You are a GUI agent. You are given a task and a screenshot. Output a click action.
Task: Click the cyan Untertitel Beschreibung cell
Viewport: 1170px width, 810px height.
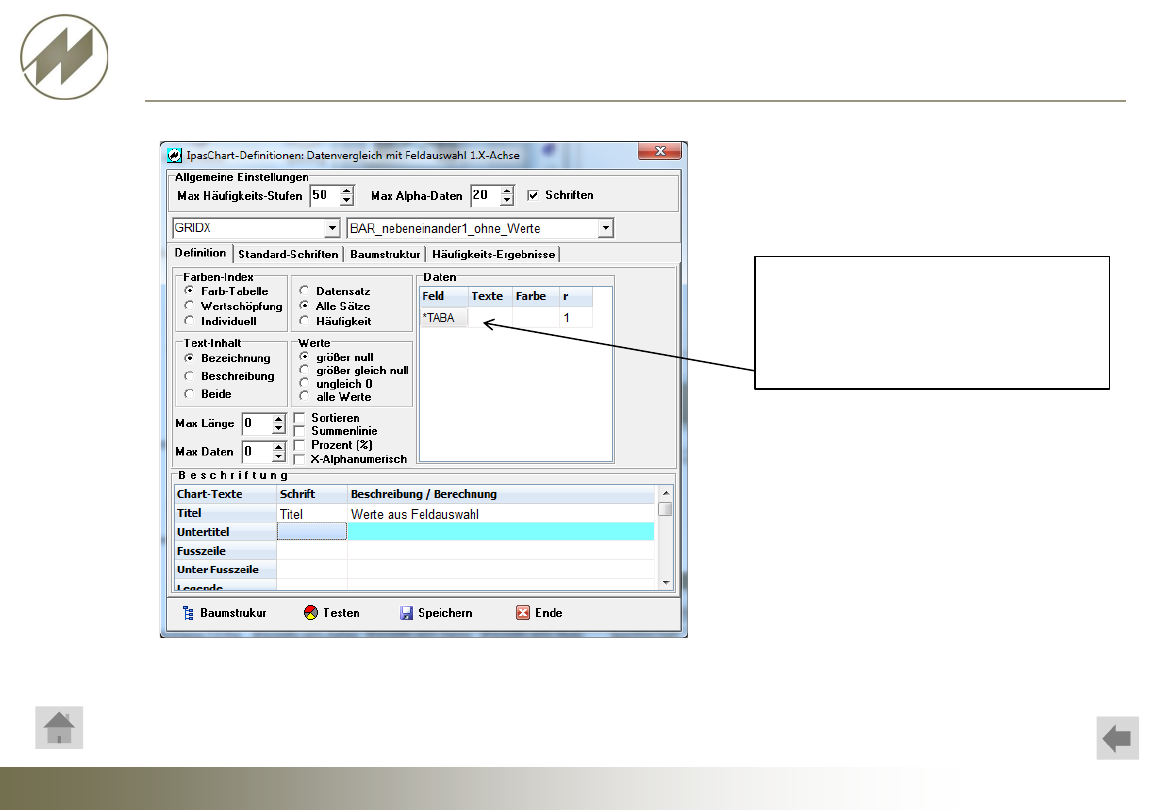pyautogui.click(x=501, y=531)
